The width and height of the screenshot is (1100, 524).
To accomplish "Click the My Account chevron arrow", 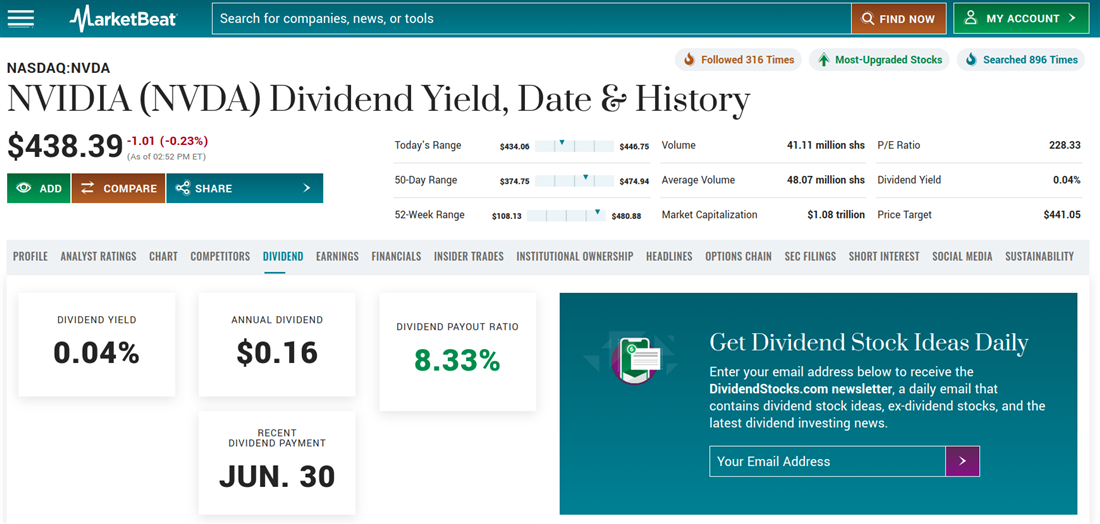I will tap(1072, 18).
